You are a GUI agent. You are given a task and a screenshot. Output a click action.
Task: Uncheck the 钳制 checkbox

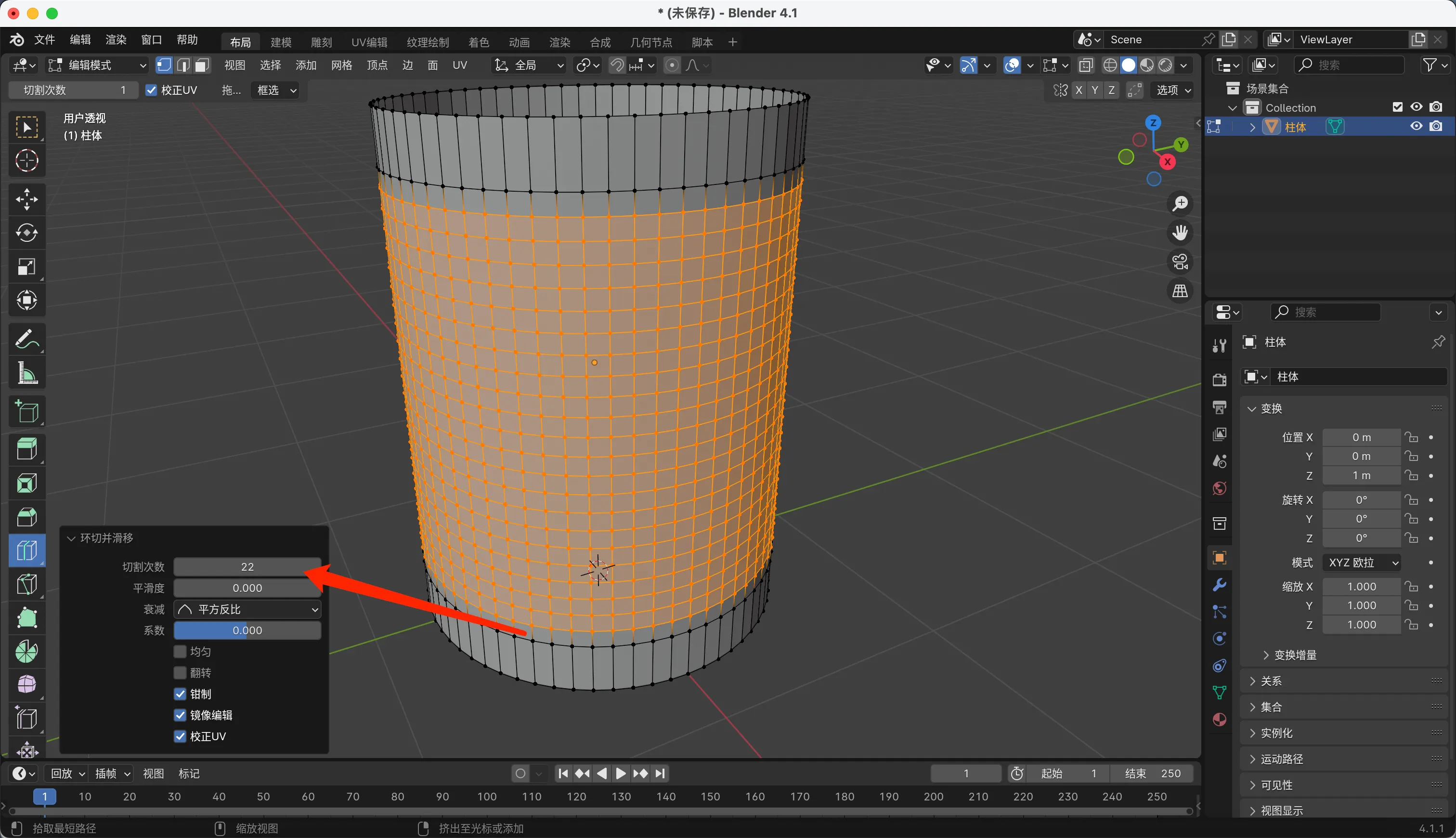pyautogui.click(x=180, y=694)
